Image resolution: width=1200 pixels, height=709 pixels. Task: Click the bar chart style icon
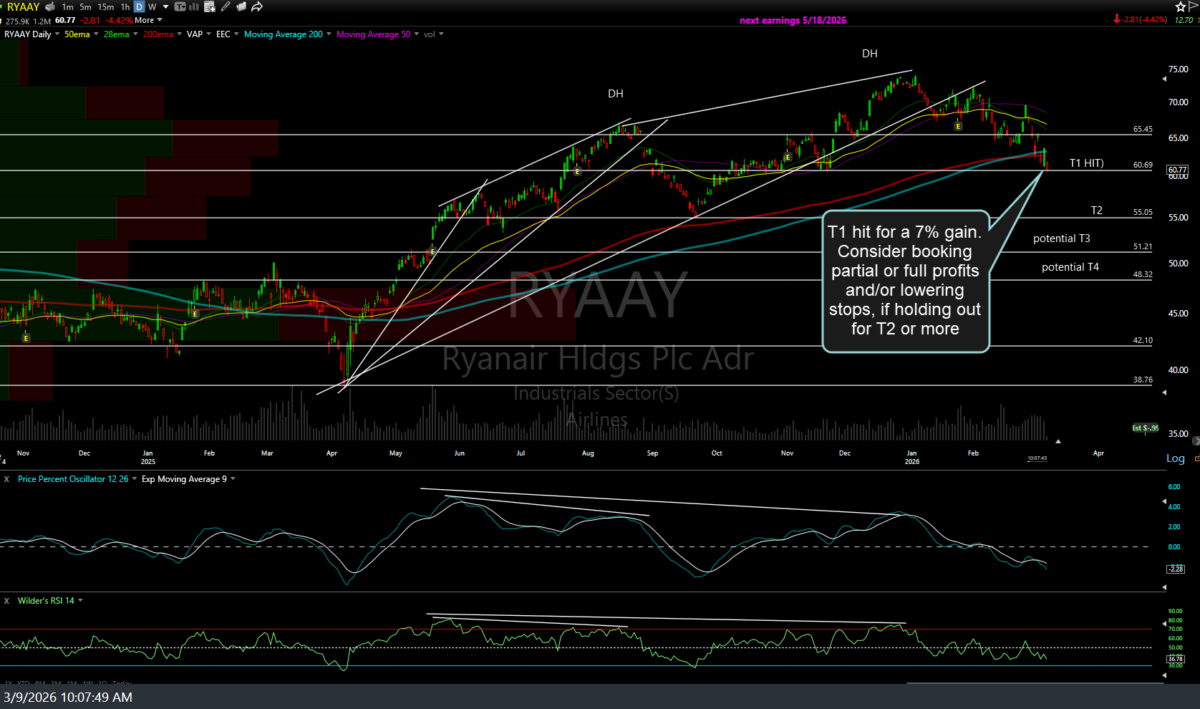[194, 7]
